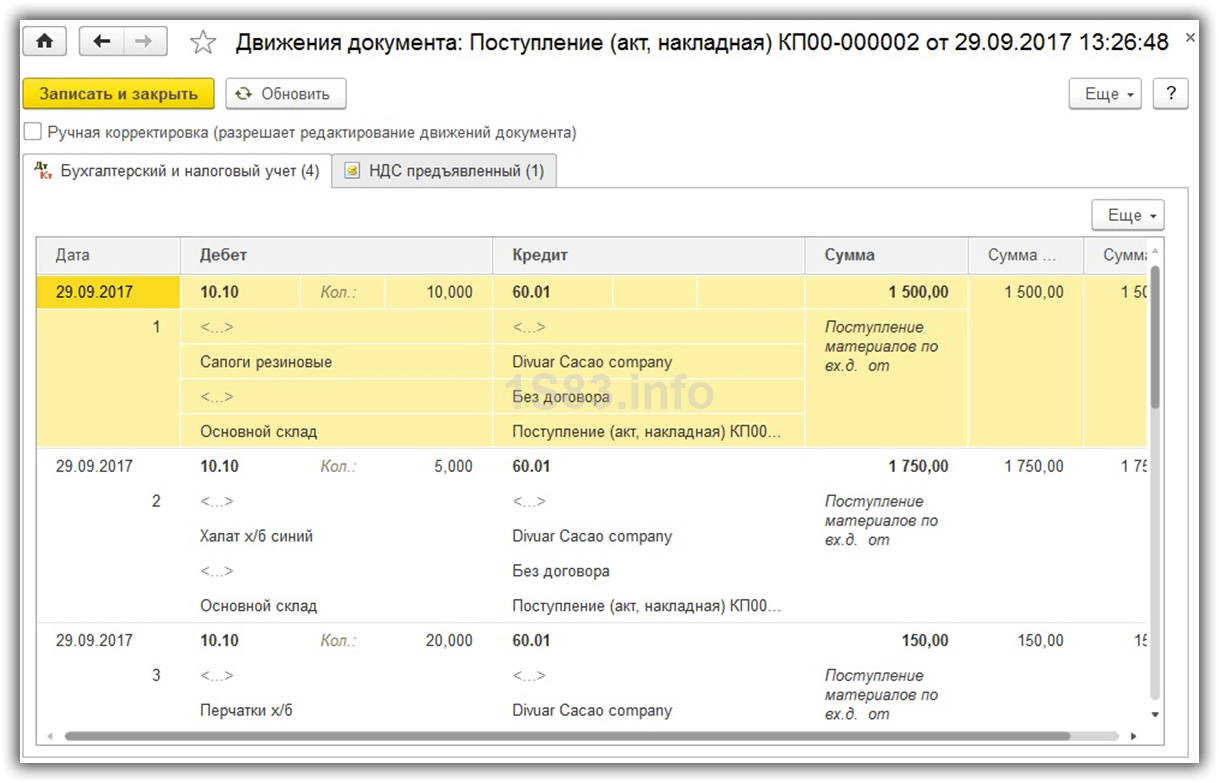Close the document movements window
1219x783 pixels.
(1190, 38)
